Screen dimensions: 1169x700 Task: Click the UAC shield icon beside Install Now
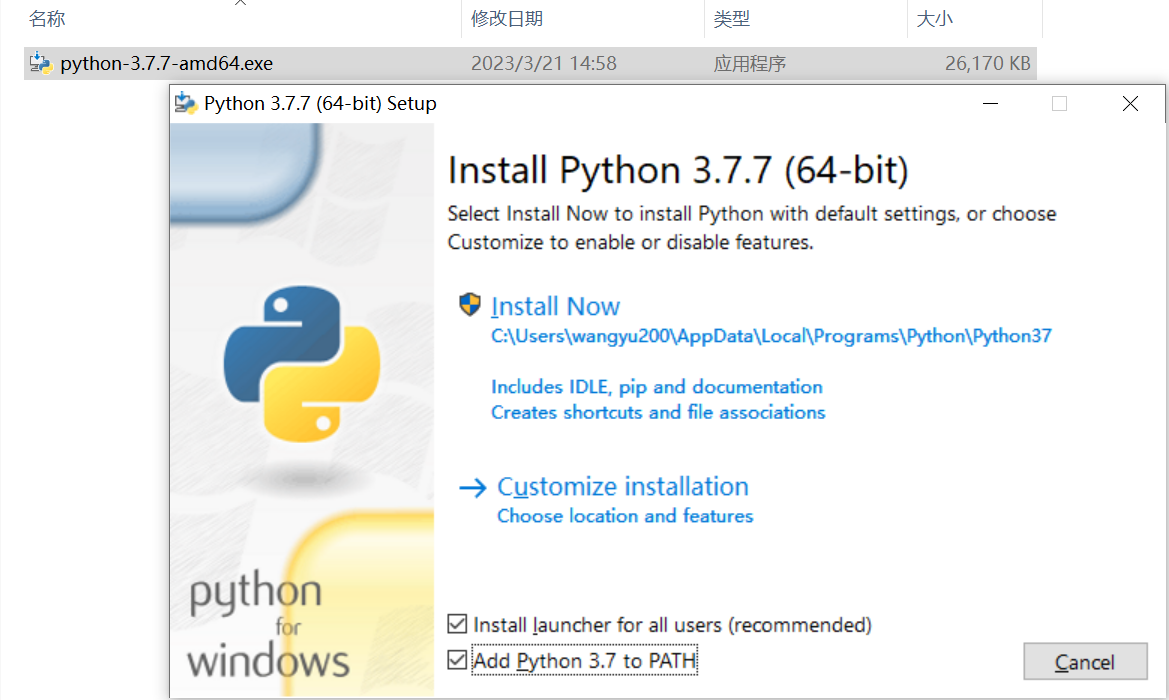click(469, 305)
